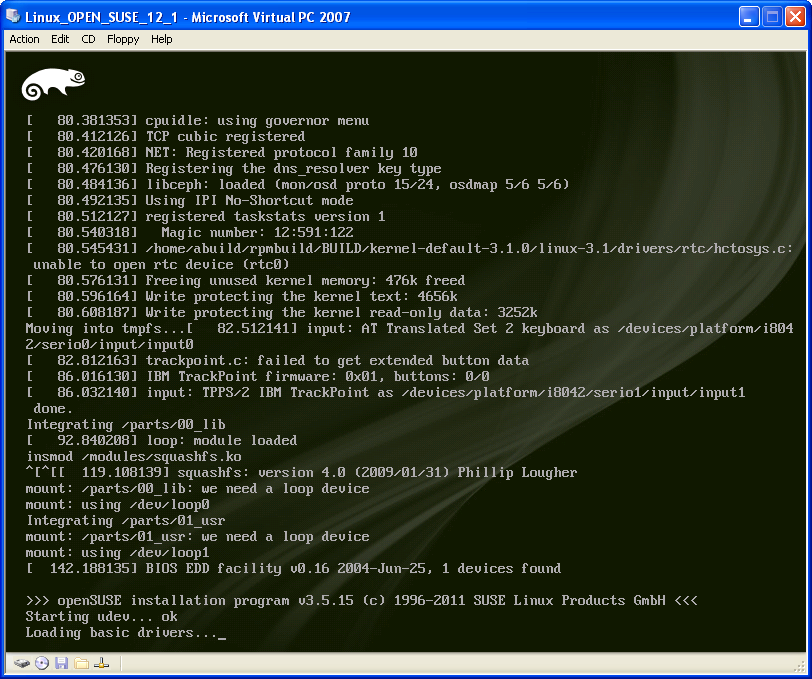Click the CD drive icon in status bar

coord(42,663)
